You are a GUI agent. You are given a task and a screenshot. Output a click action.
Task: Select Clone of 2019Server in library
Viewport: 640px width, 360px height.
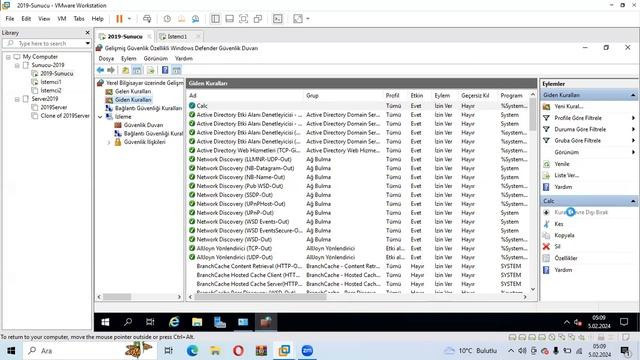click(x=64, y=116)
